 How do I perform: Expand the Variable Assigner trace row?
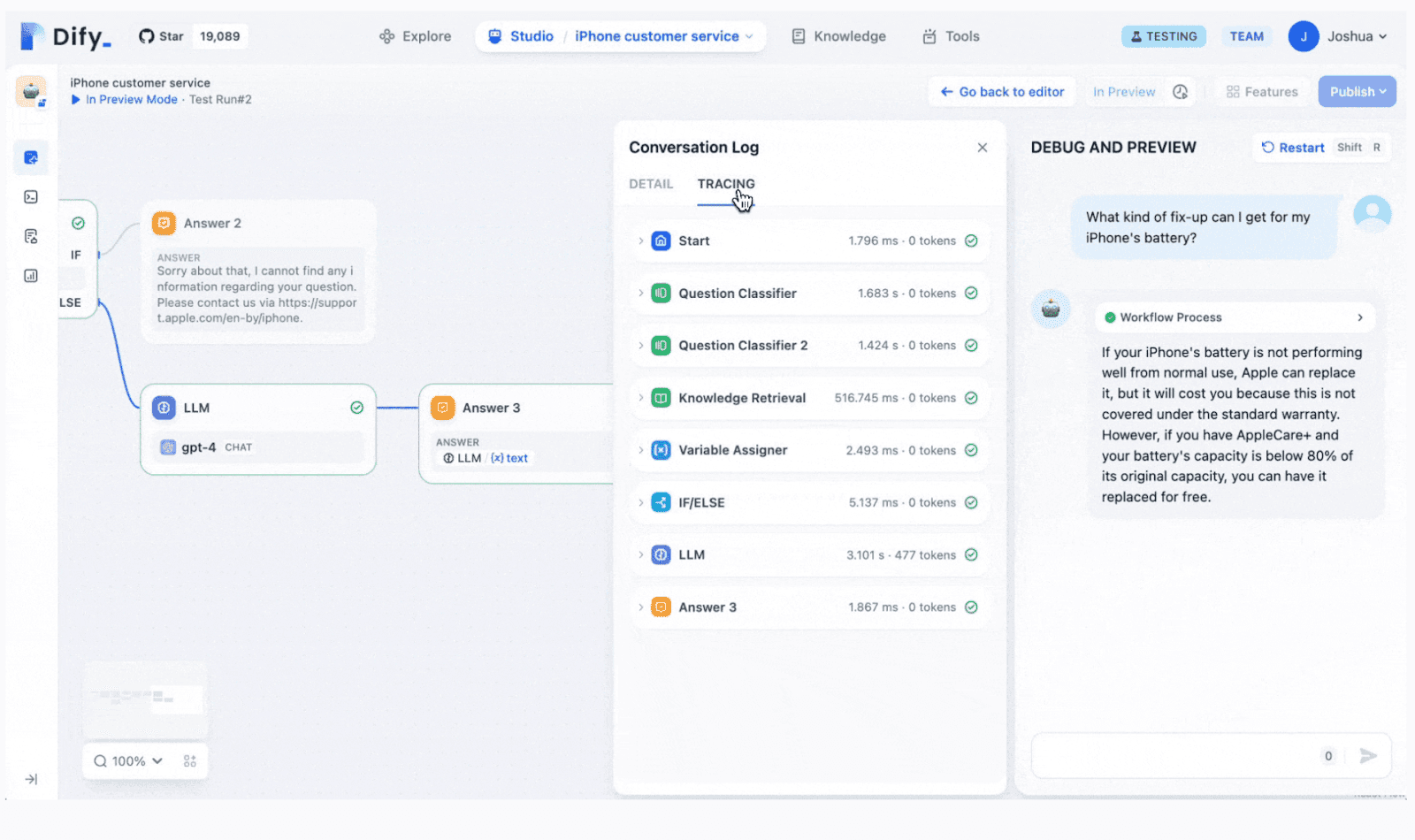[810, 450]
